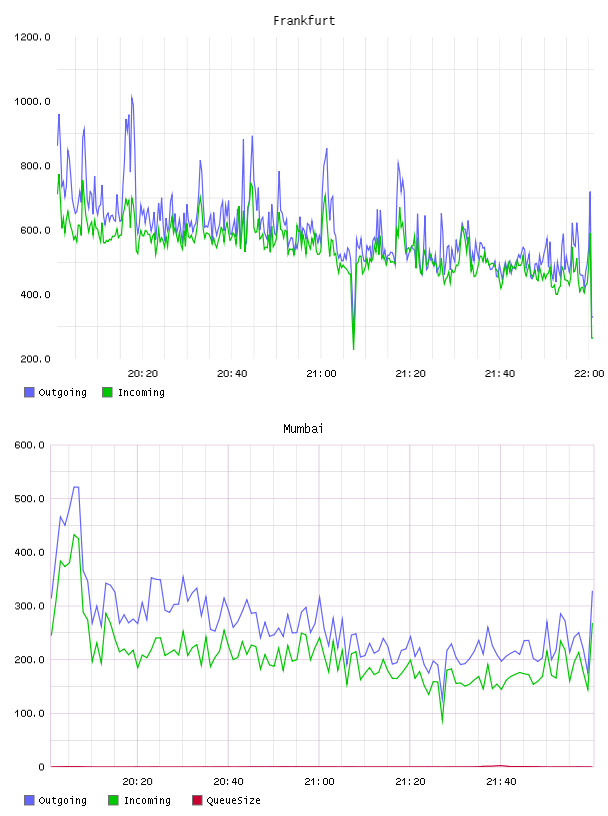The width and height of the screenshot is (608, 816).
Task: Click the blue Outgoing swatch in Frankfurt legend
Action: tap(29, 392)
